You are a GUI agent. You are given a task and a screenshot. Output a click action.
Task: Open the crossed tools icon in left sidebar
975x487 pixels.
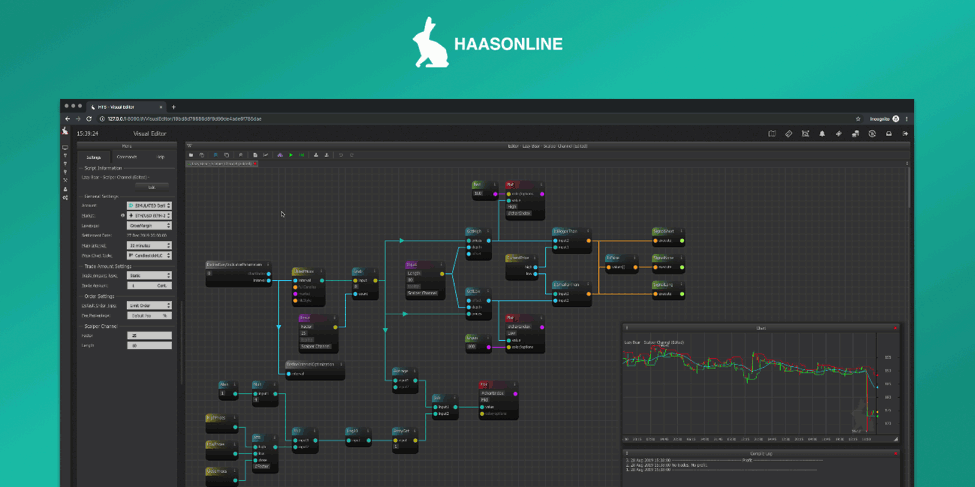point(65,180)
